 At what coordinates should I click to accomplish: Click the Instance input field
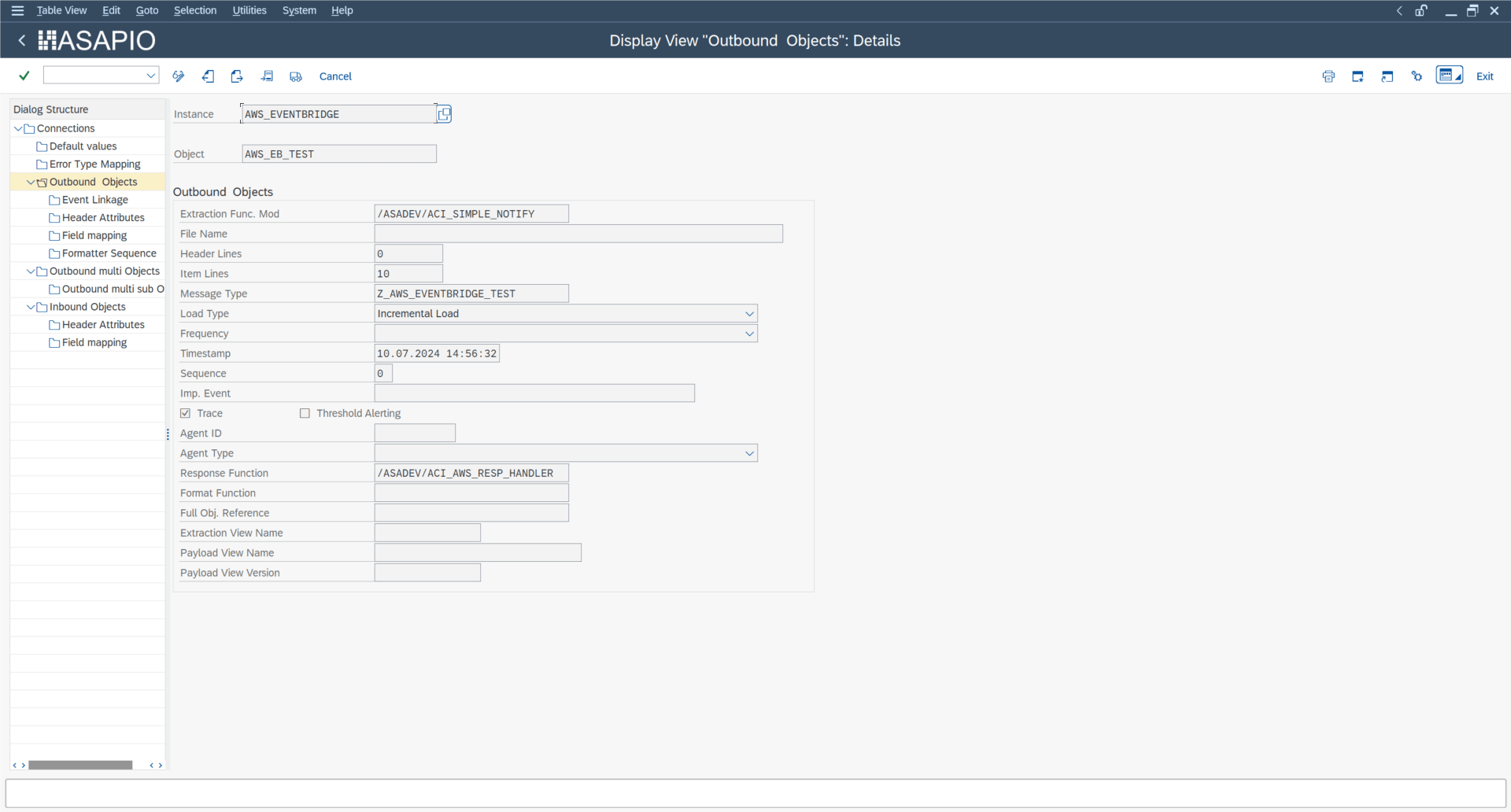[338, 114]
